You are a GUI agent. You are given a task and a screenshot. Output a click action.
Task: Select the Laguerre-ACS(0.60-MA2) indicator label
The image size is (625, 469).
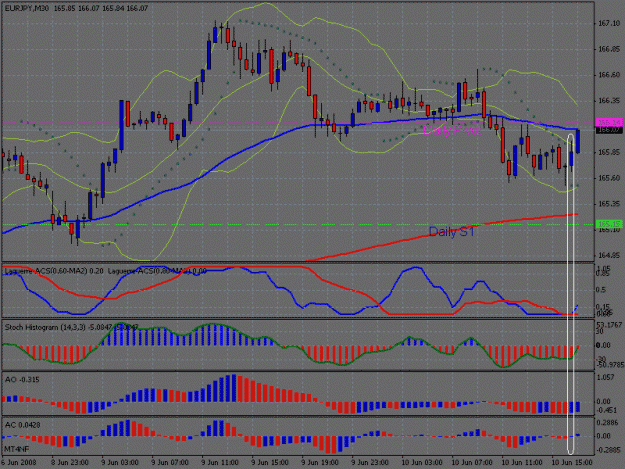54,271
